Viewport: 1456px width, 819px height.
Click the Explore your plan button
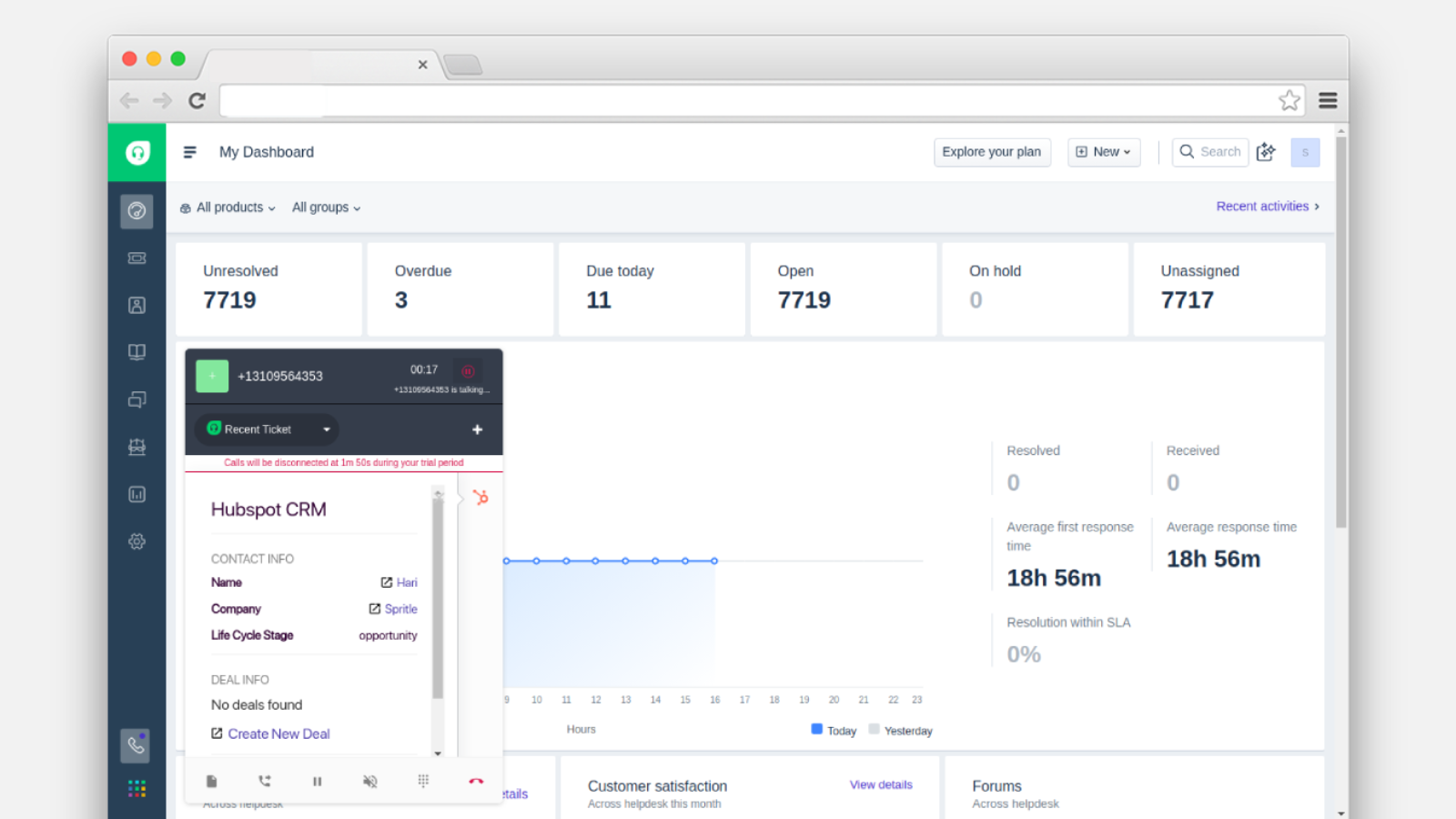coord(991,152)
